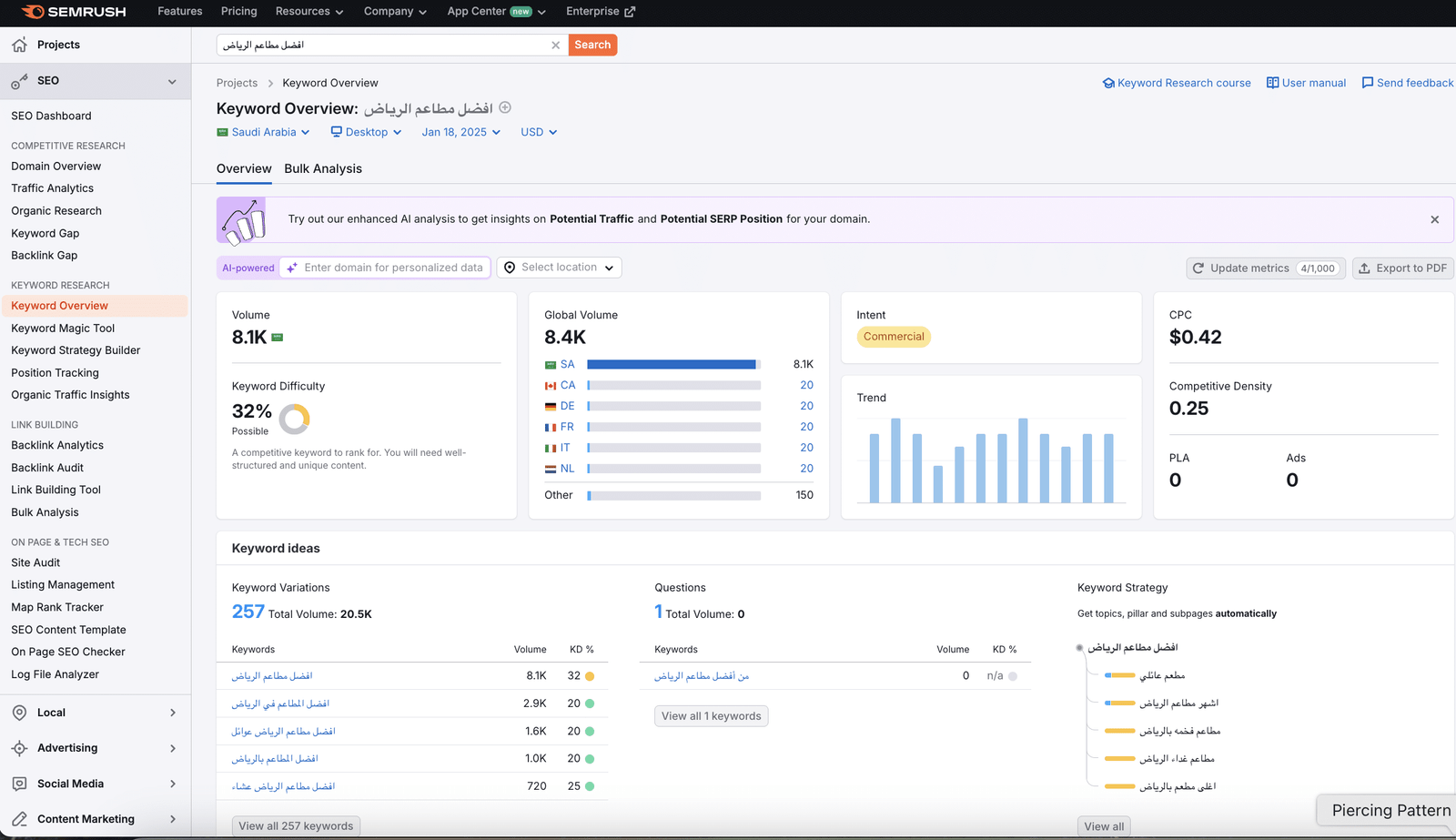
Task: Open the Saudi Arabia country dropdown
Action: pos(264,132)
